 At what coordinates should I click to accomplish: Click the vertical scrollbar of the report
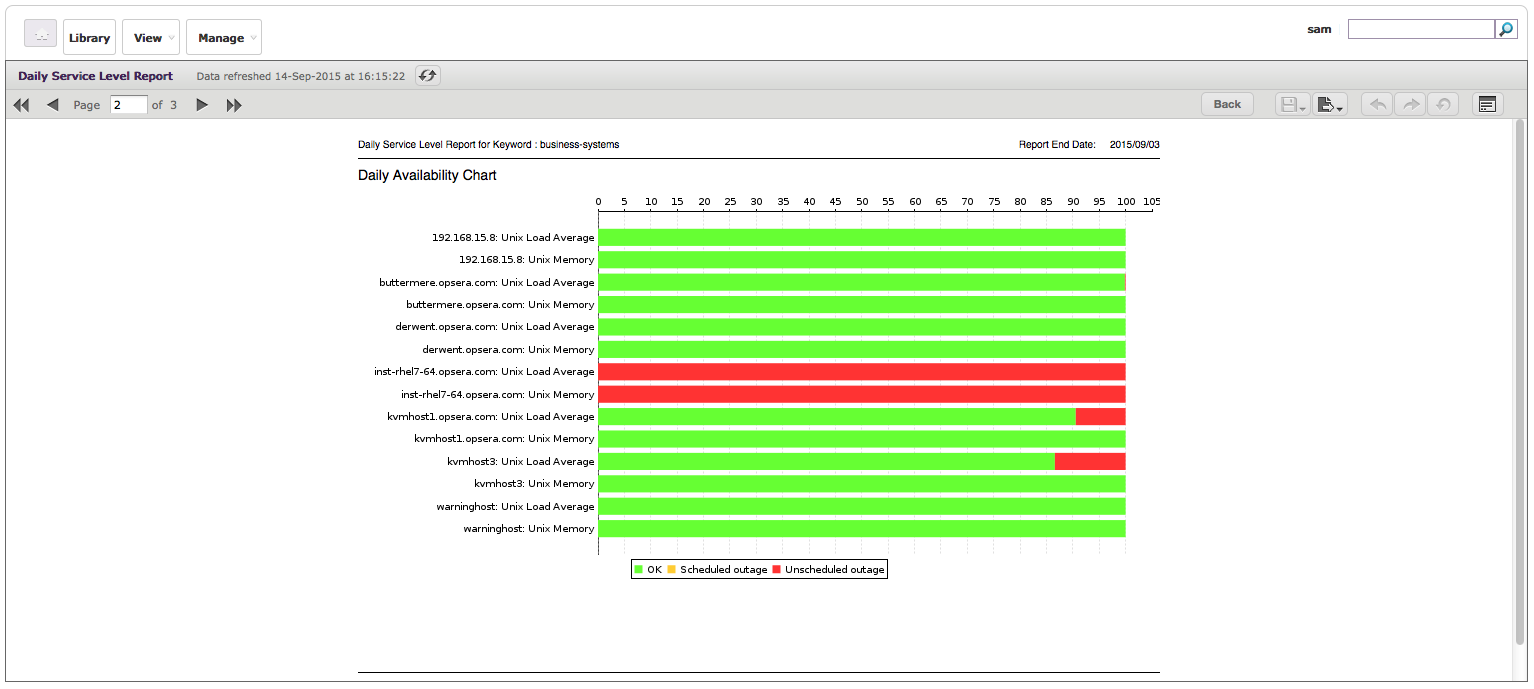click(x=1520, y=381)
